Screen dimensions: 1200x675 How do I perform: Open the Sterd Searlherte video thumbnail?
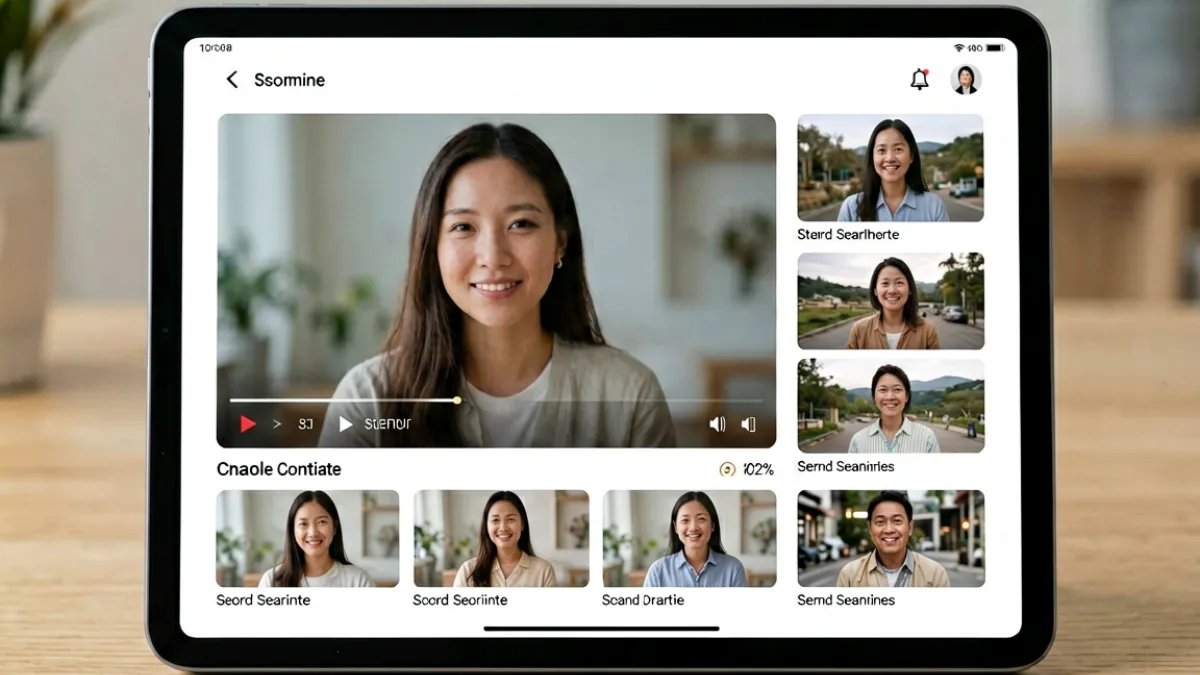[x=890, y=168]
